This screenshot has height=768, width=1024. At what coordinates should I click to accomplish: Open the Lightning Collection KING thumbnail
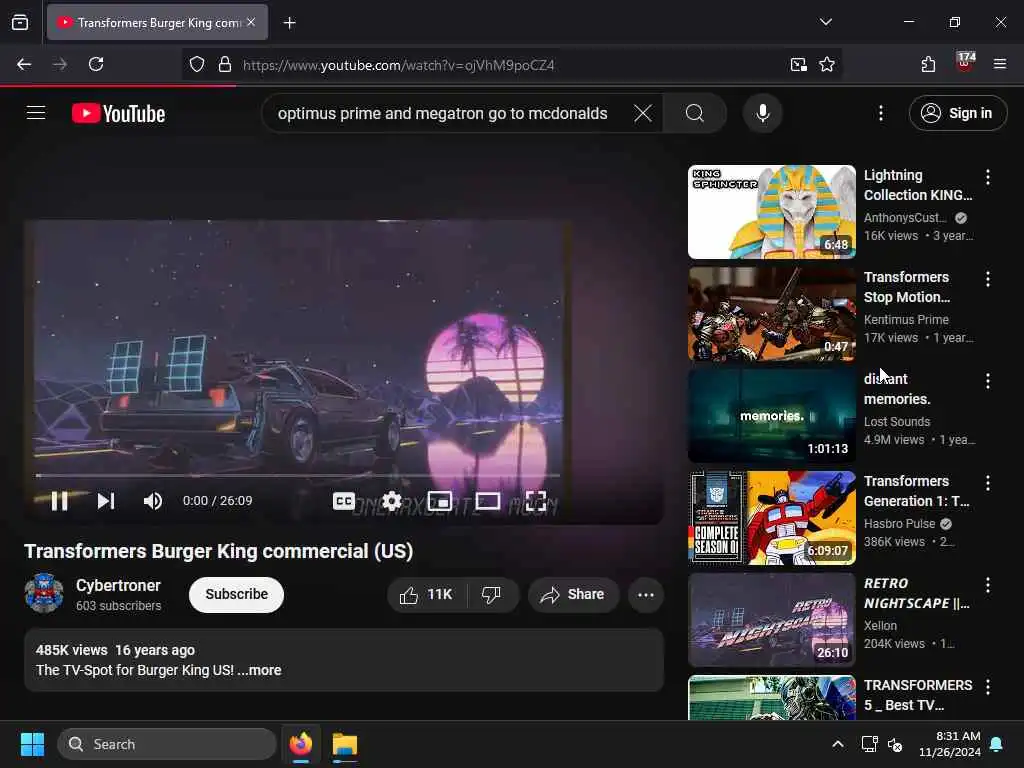(771, 212)
